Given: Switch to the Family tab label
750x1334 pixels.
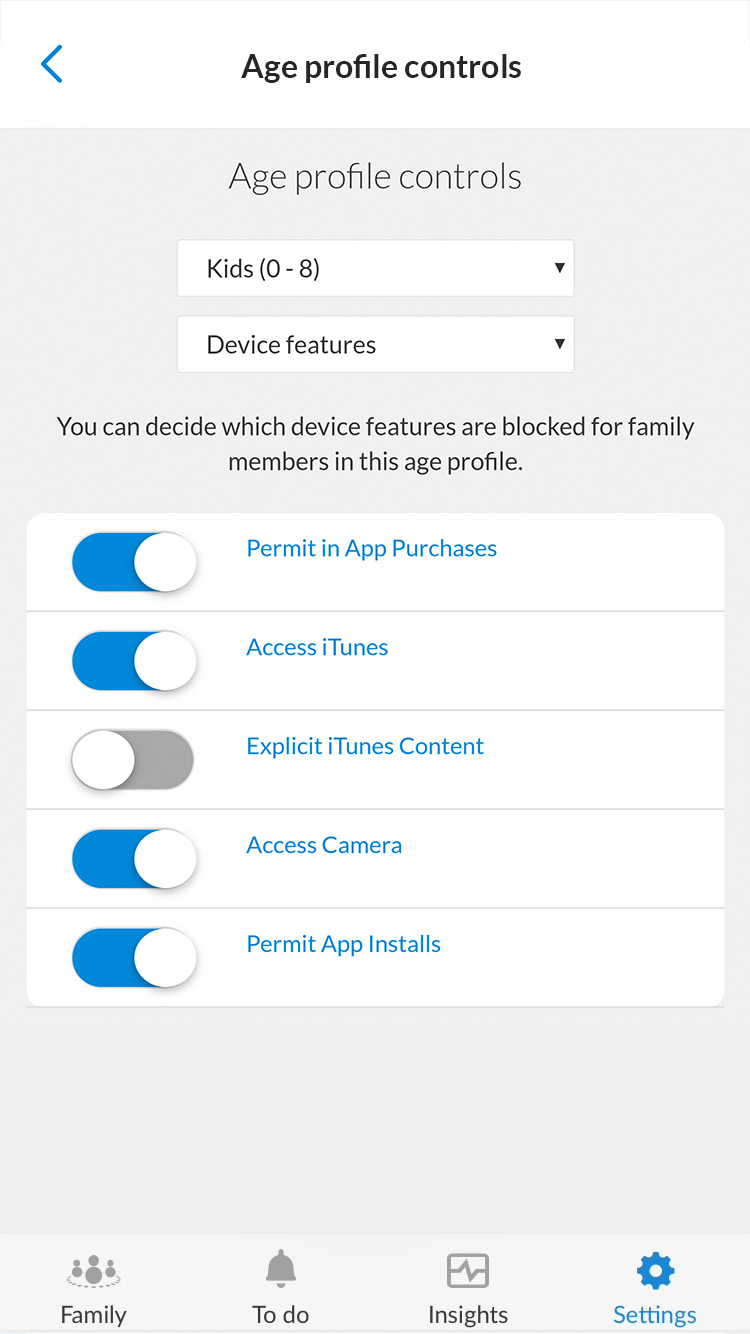Looking at the screenshot, I should pos(94,1314).
